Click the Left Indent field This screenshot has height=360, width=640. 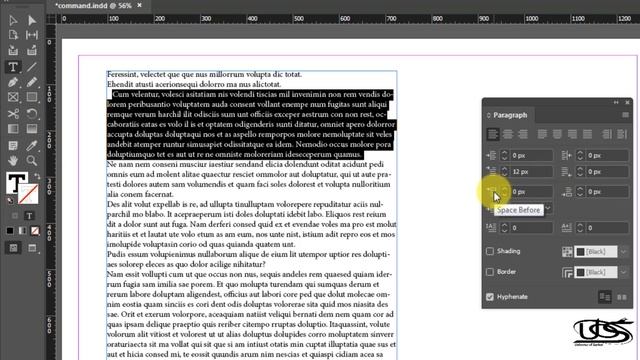tap(532, 156)
